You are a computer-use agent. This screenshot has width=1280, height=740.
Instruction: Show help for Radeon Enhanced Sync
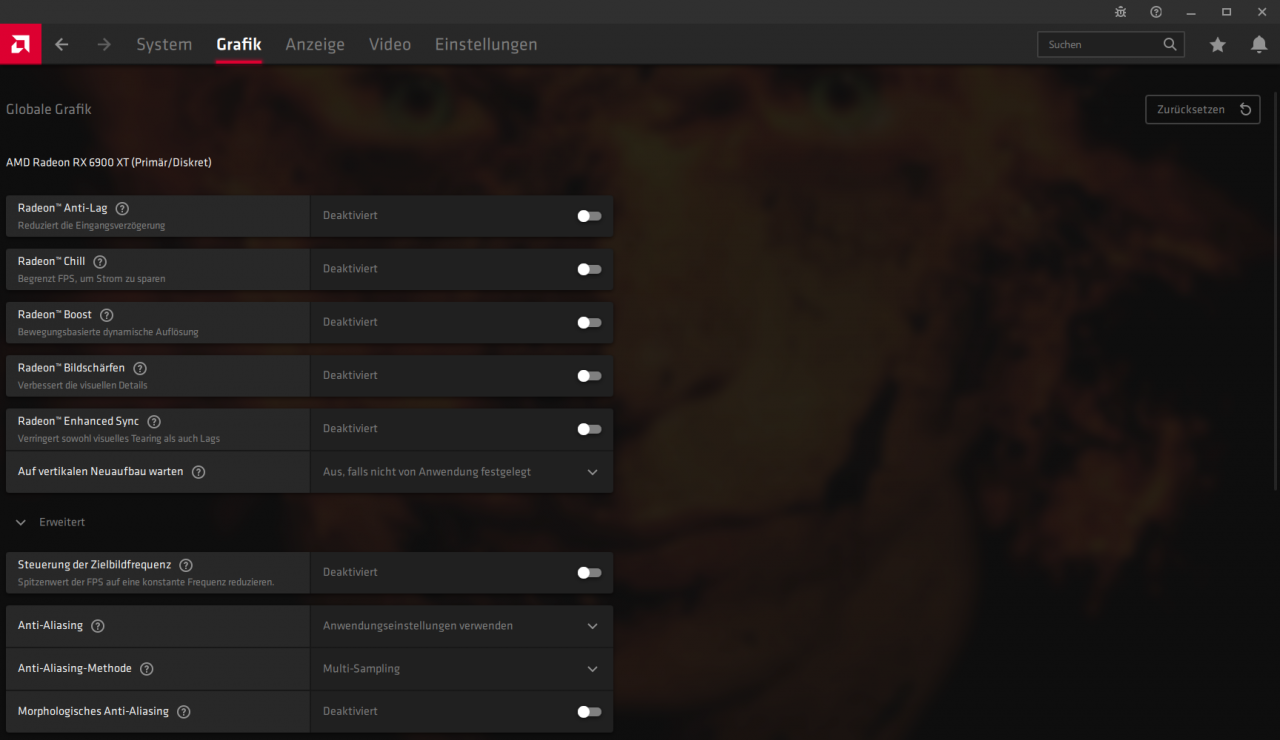(154, 422)
